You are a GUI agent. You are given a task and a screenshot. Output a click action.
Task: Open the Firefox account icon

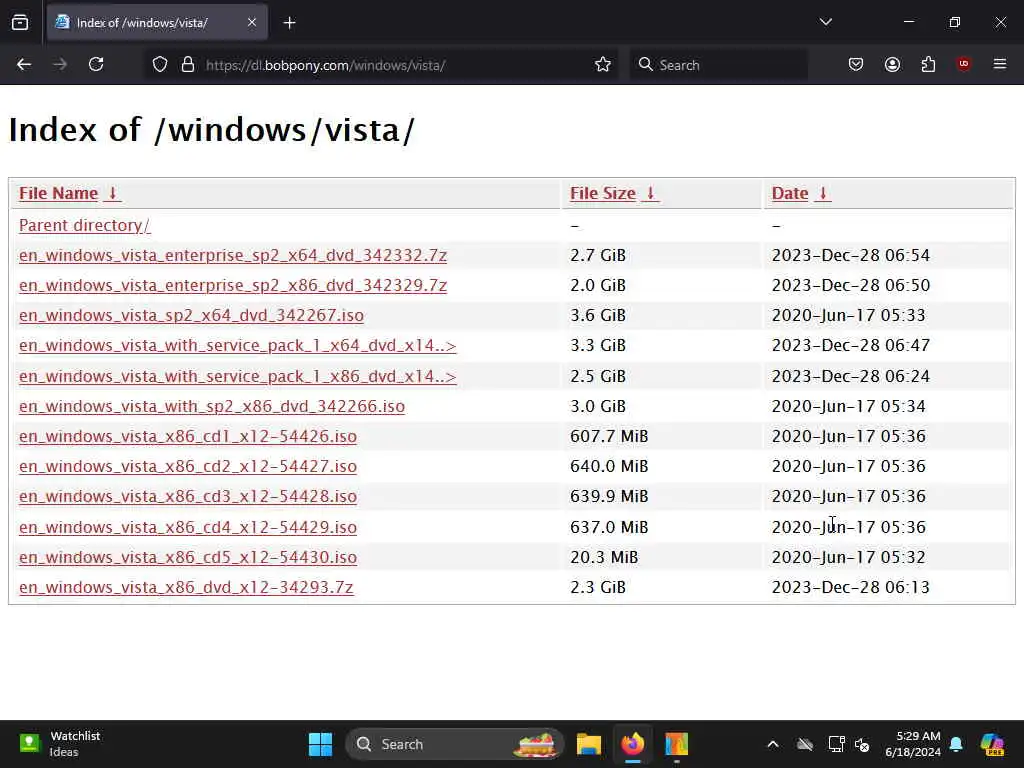coord(892,64)
